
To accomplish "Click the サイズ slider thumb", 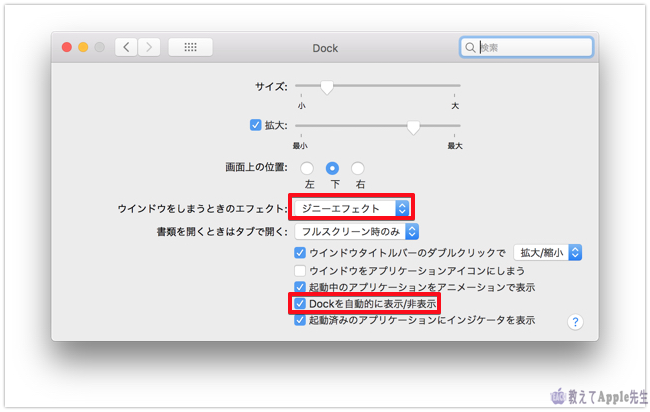I will click(x=327, y=87).
